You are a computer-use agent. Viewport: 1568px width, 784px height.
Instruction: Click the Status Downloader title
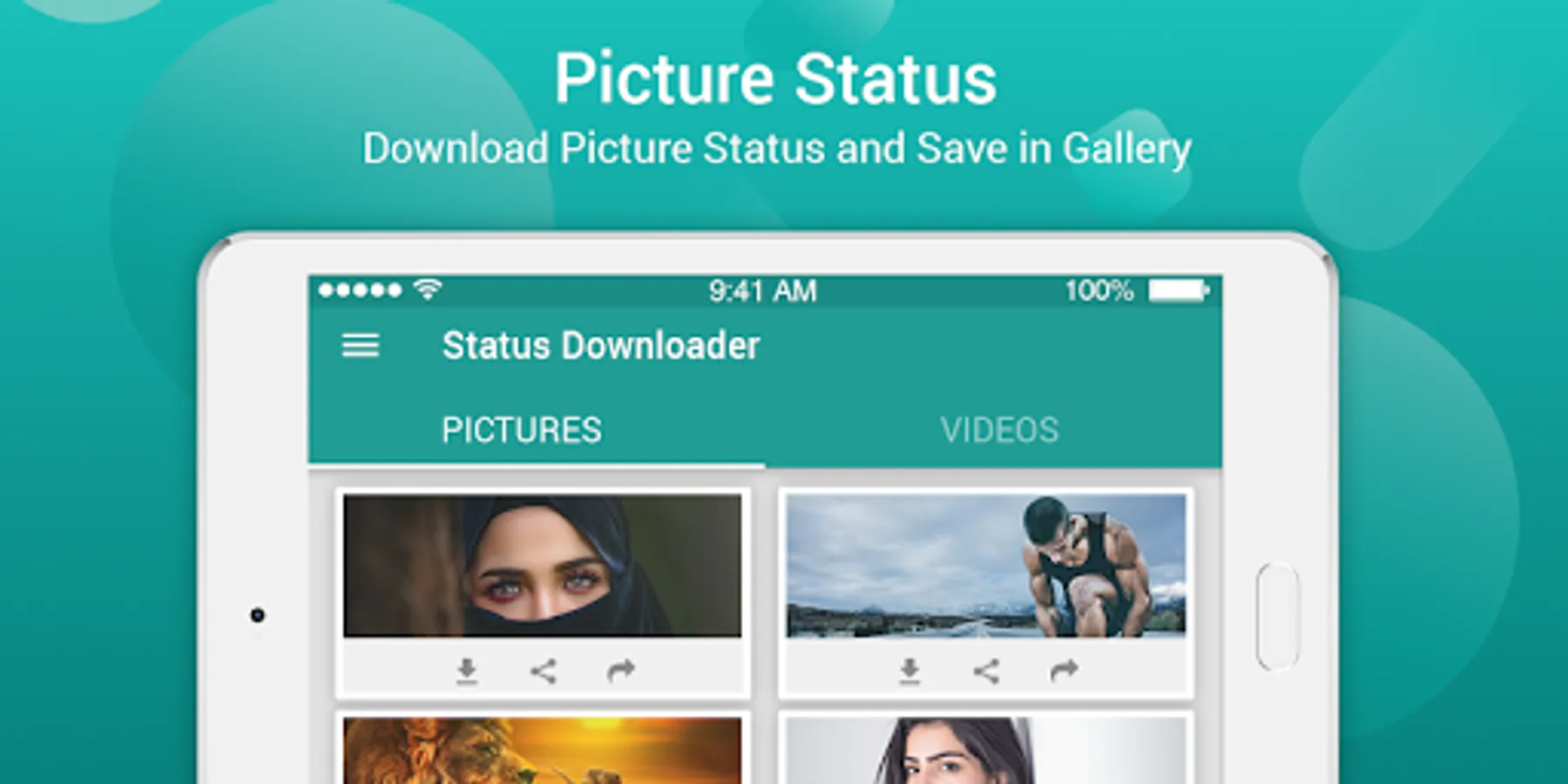pos(601,346)
